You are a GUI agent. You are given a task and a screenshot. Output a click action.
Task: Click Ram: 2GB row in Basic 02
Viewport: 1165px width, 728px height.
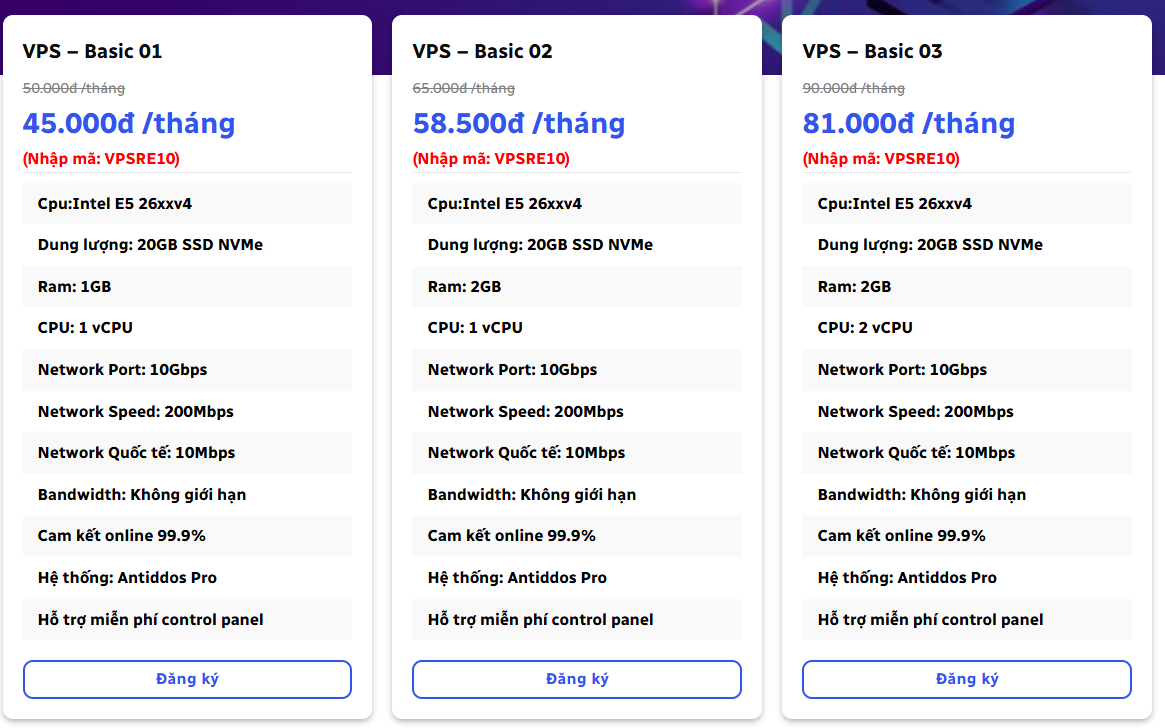(465, 286)
